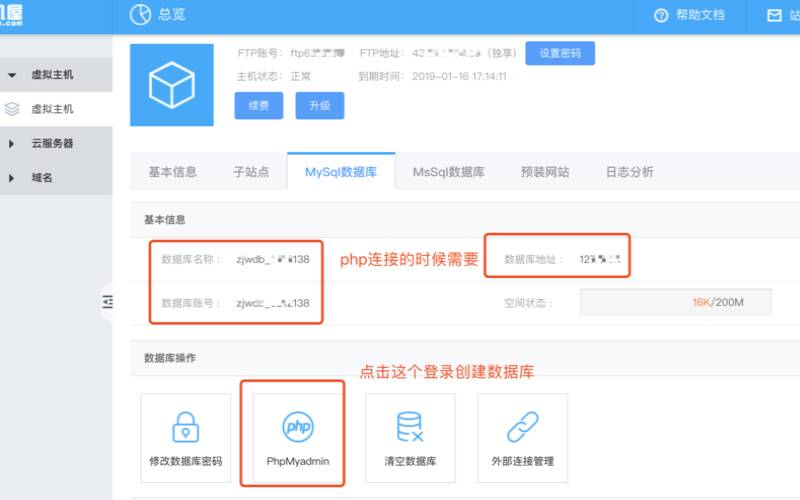Click the 数据库地址 value

pyautogui.click(x=599, y=259)
